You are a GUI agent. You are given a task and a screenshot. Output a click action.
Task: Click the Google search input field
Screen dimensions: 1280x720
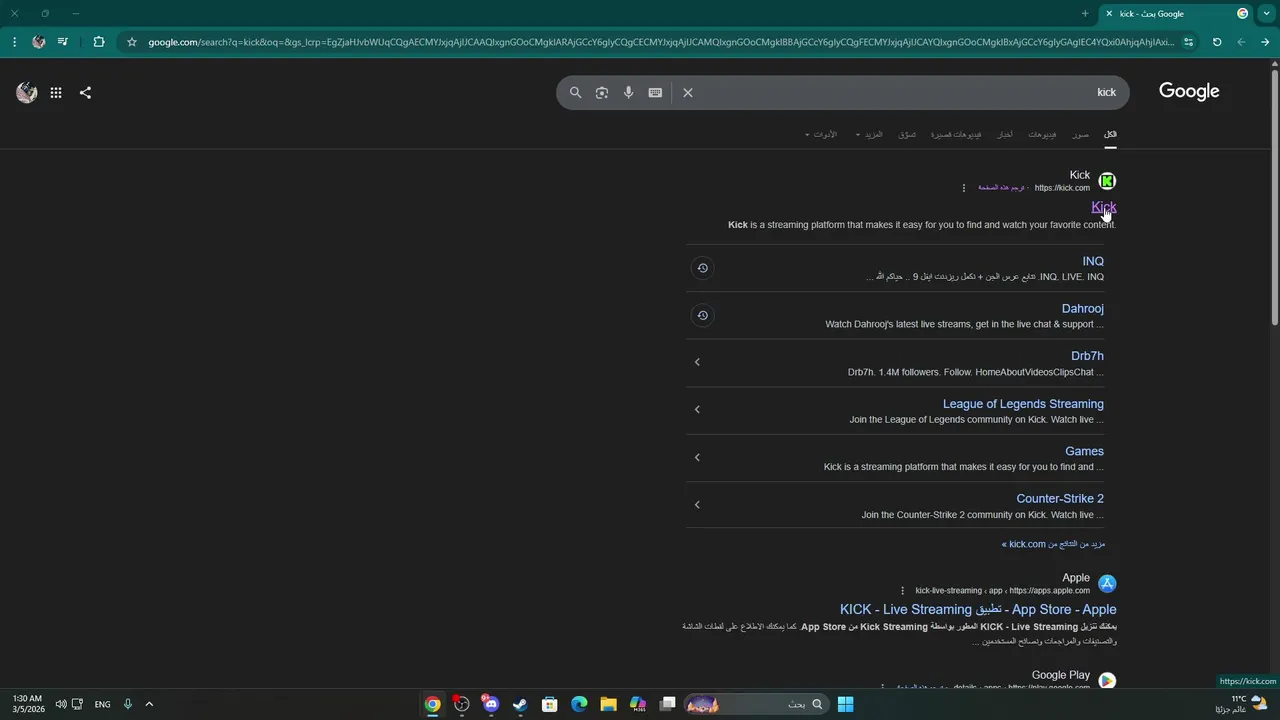(x=900, y=92)
